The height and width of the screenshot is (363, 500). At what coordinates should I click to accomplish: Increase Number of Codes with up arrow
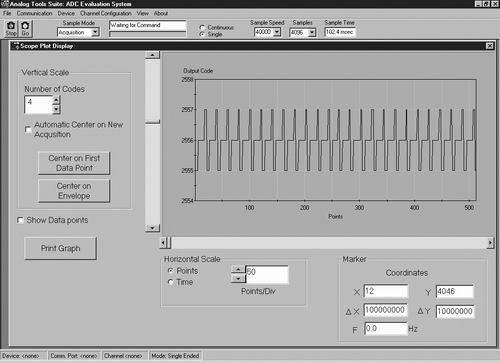[56, 100]
